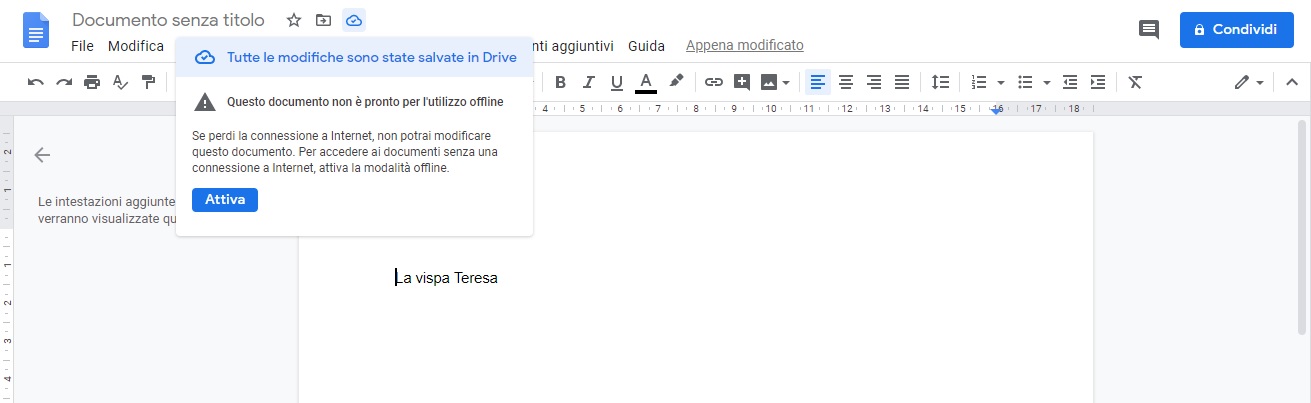
Task: Select the paint format roller
Action: point(148,82)
